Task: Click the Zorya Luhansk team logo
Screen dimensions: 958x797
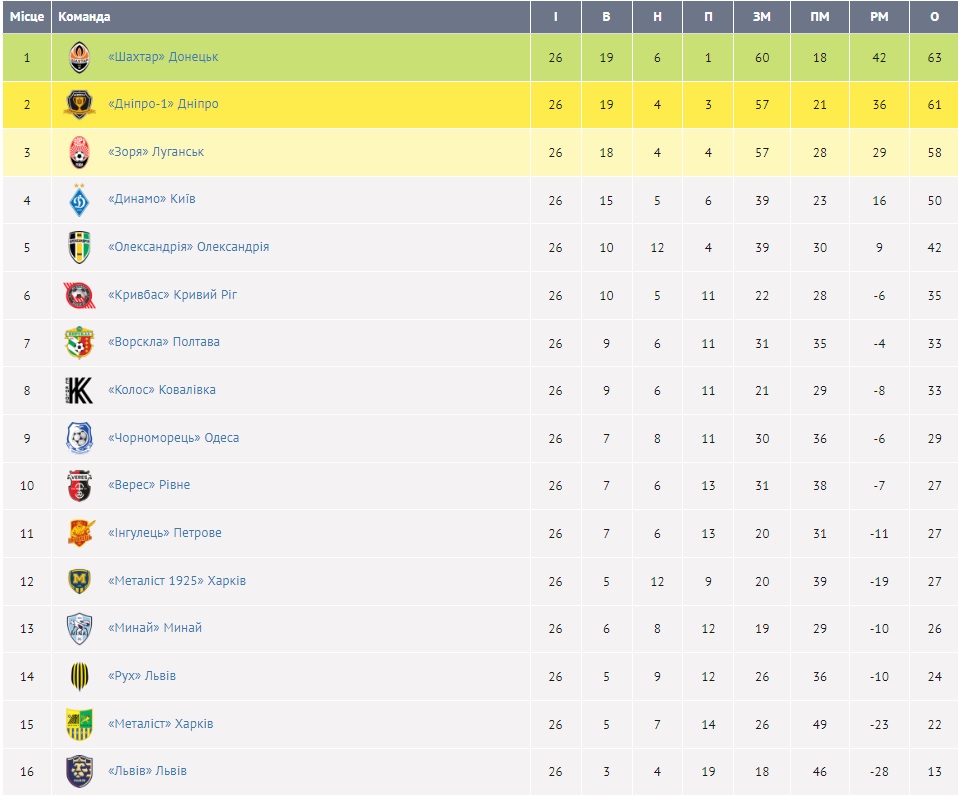Action: (79, 153)
